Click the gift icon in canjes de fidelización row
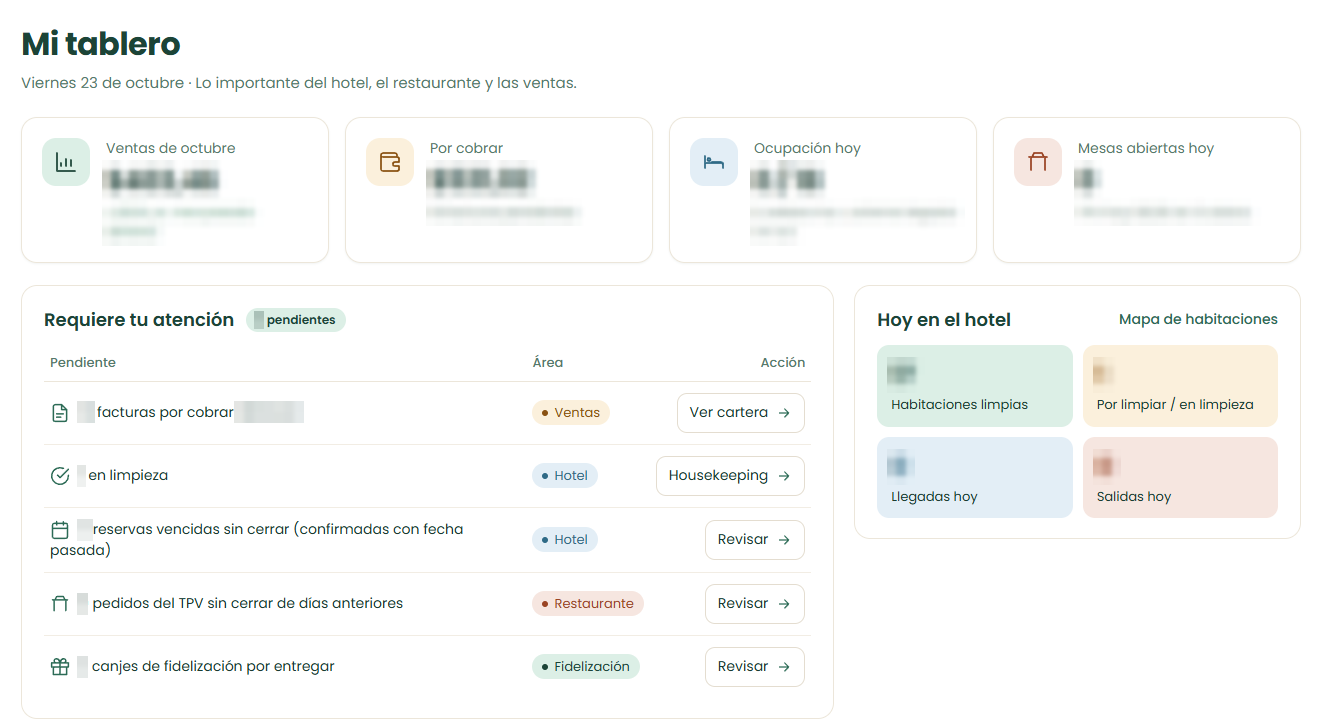 click(60, 667)
